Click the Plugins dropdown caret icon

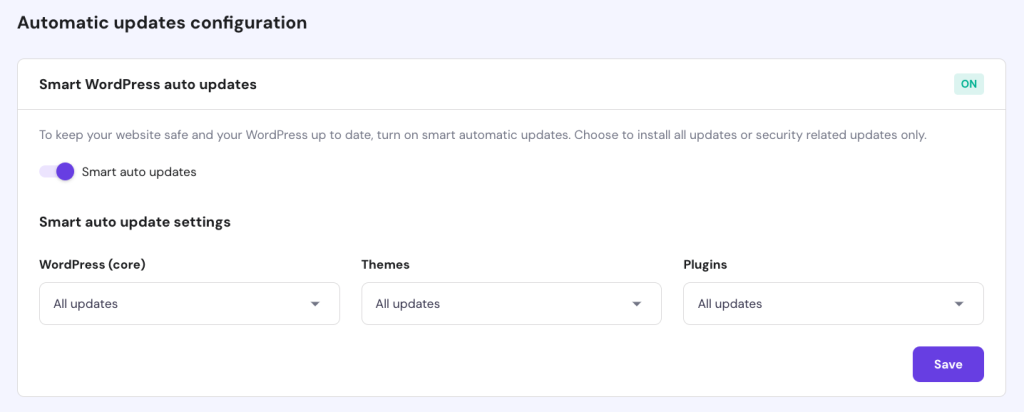[959, 304]
